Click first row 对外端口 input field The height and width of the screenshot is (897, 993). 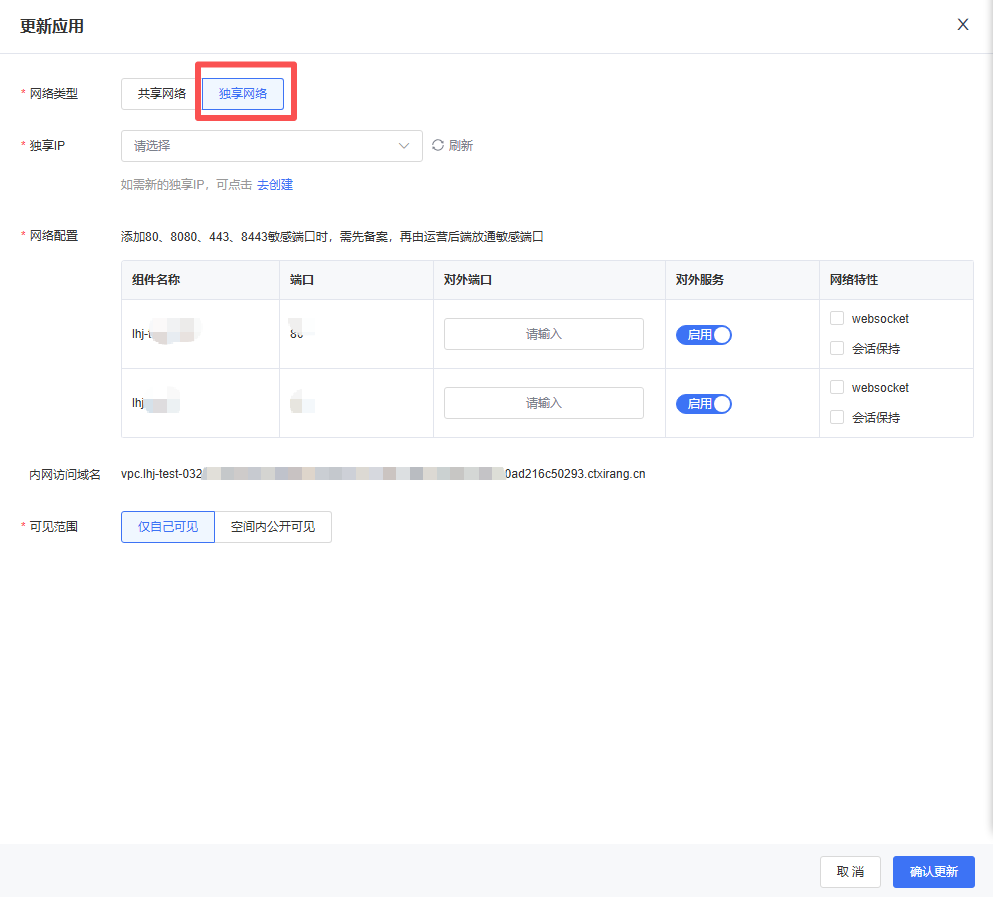pos(543,334)
